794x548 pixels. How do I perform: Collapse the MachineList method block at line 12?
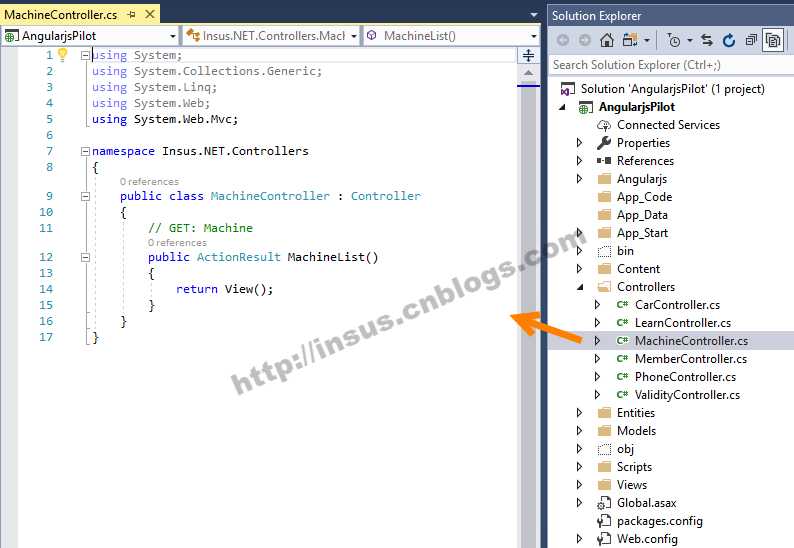(x=86, y=257)
